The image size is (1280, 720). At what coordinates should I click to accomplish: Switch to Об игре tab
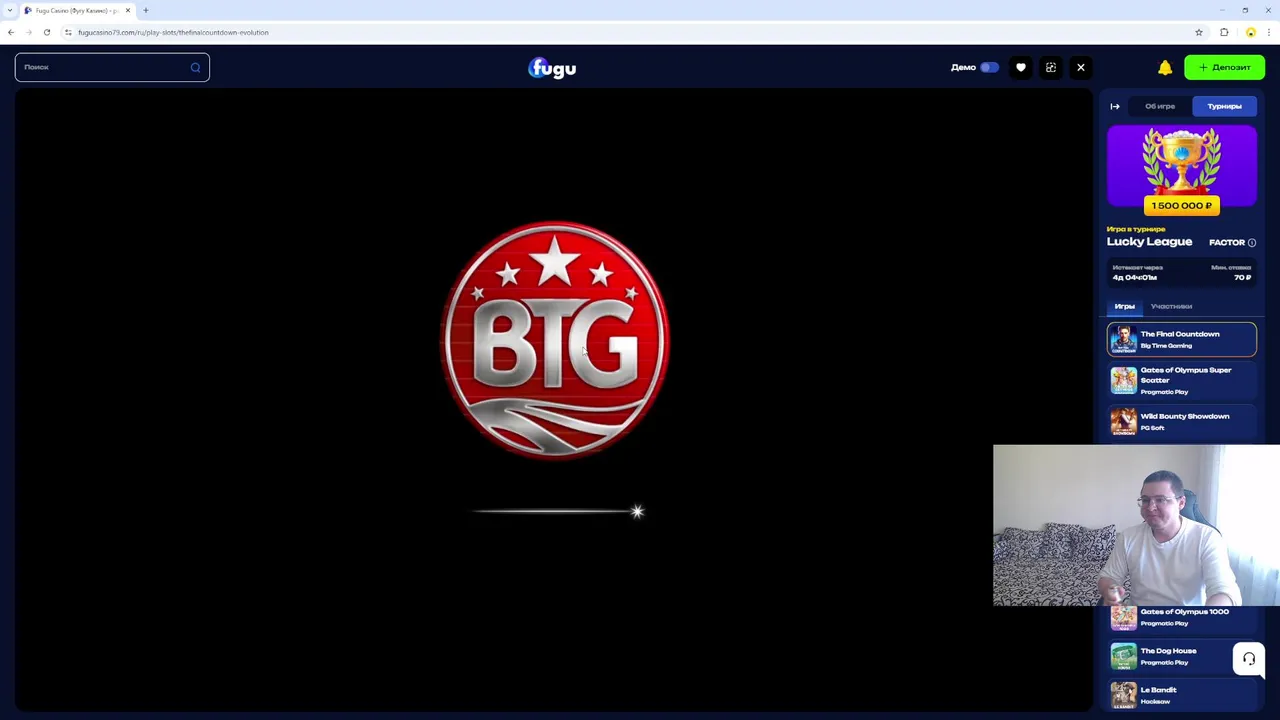[1160, 106]
